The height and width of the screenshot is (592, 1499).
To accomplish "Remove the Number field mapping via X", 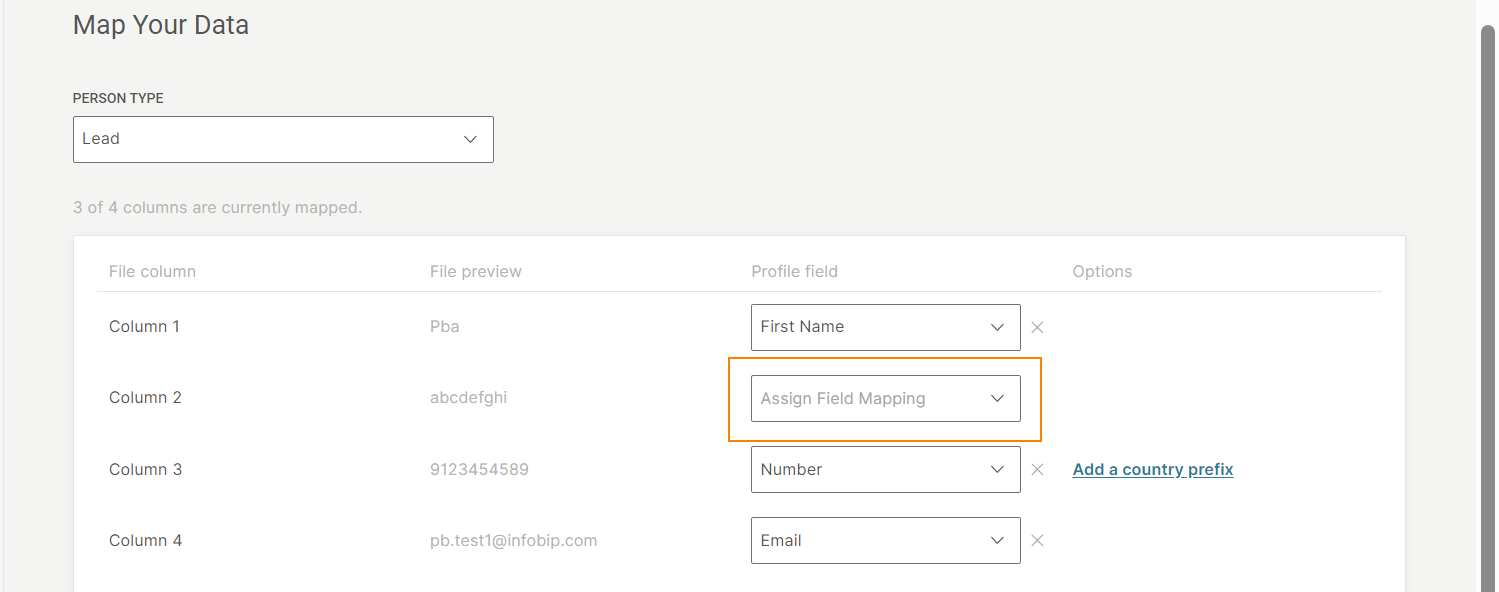I will pos(1037,470).
